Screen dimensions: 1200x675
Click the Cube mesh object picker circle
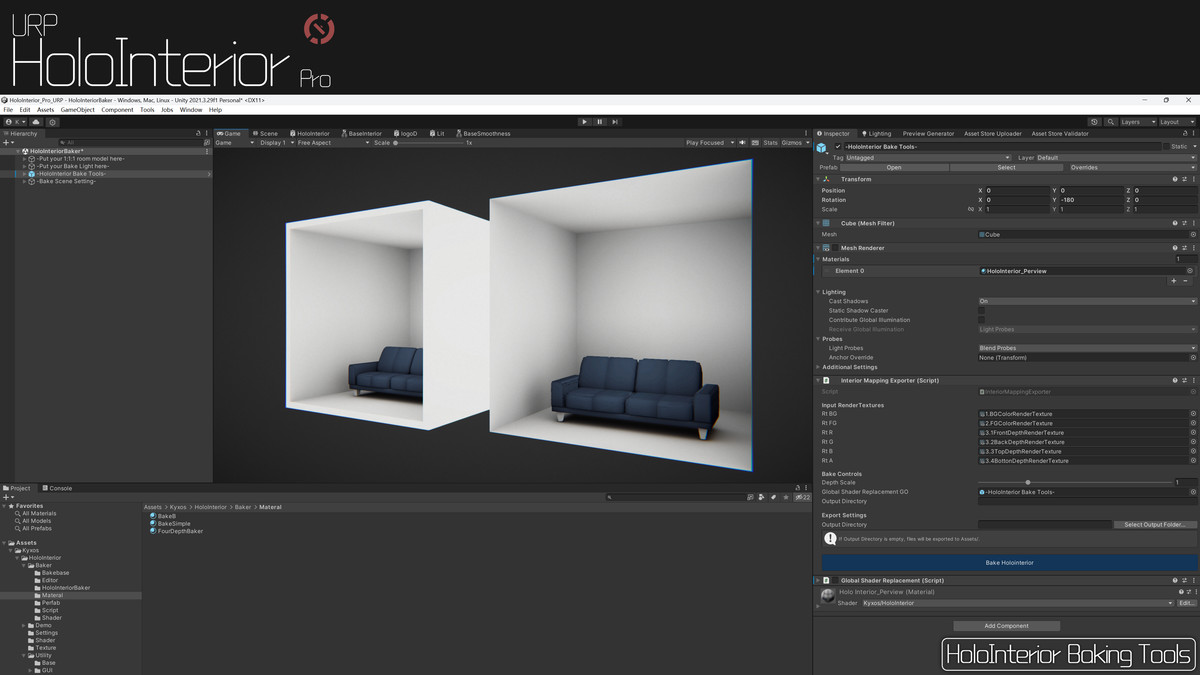pos(1192,234)
